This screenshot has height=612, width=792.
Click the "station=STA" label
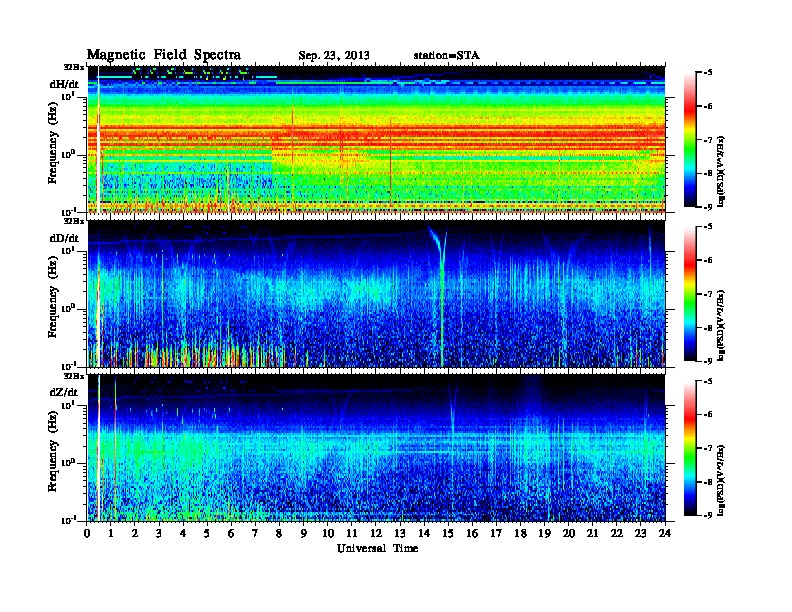tap(447, 56)
